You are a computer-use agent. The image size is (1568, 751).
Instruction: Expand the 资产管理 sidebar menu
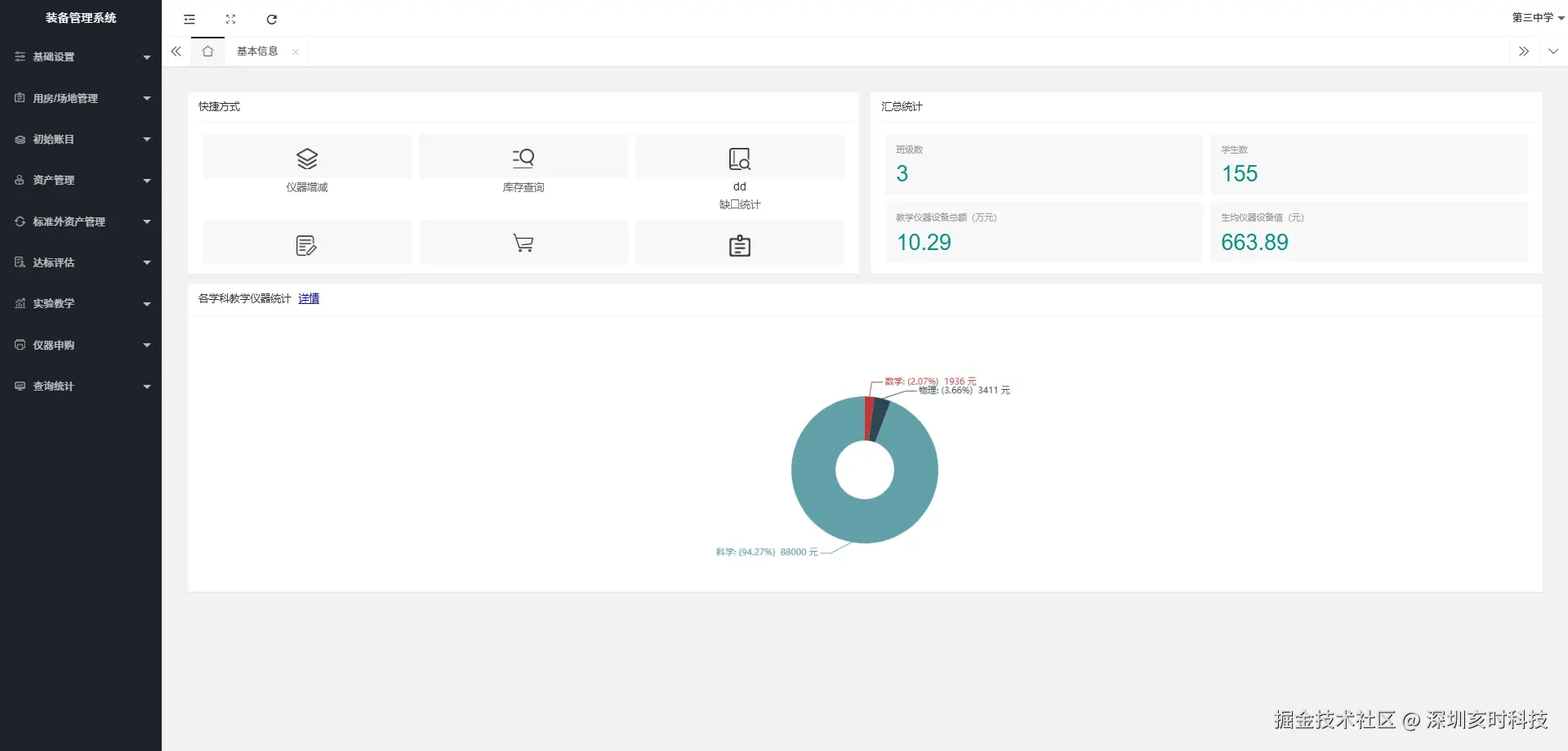81,181
